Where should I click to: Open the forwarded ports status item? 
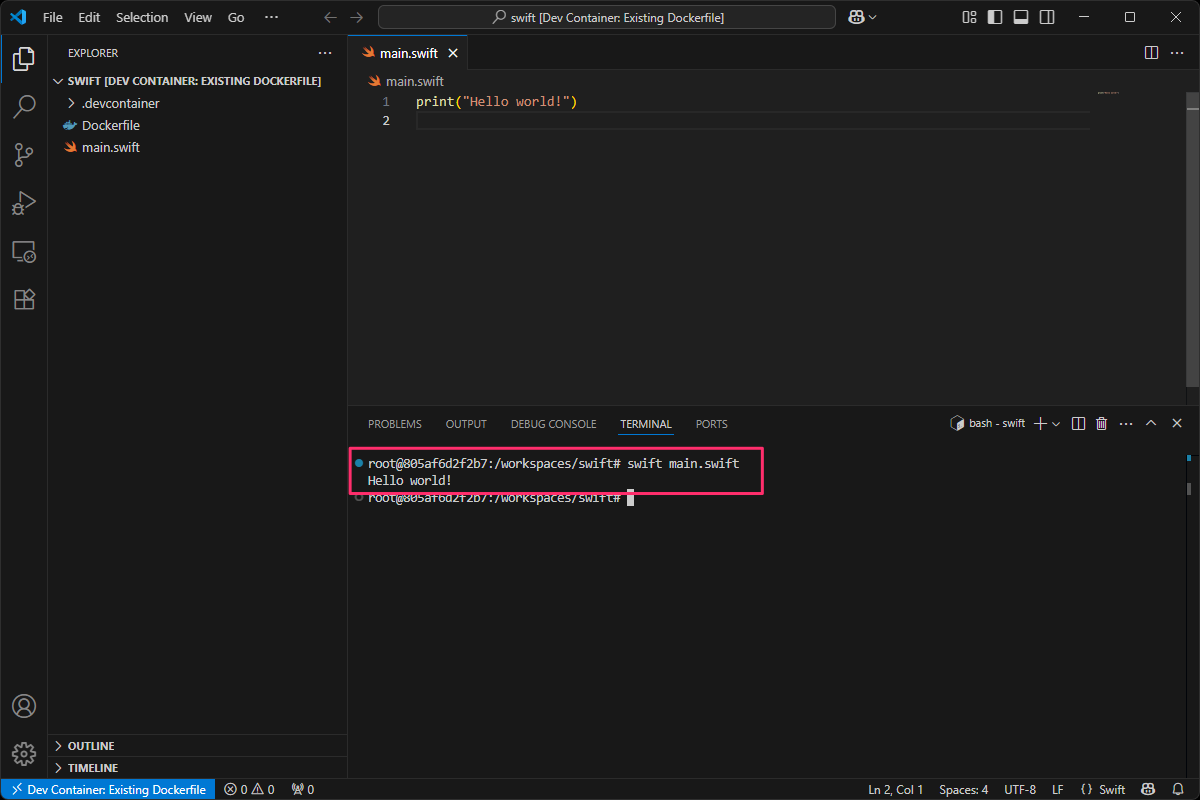pos(302,789)
